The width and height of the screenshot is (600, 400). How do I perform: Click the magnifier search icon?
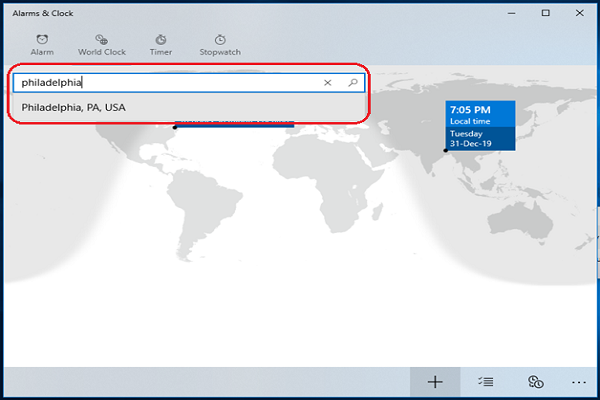tap(353, 83)
